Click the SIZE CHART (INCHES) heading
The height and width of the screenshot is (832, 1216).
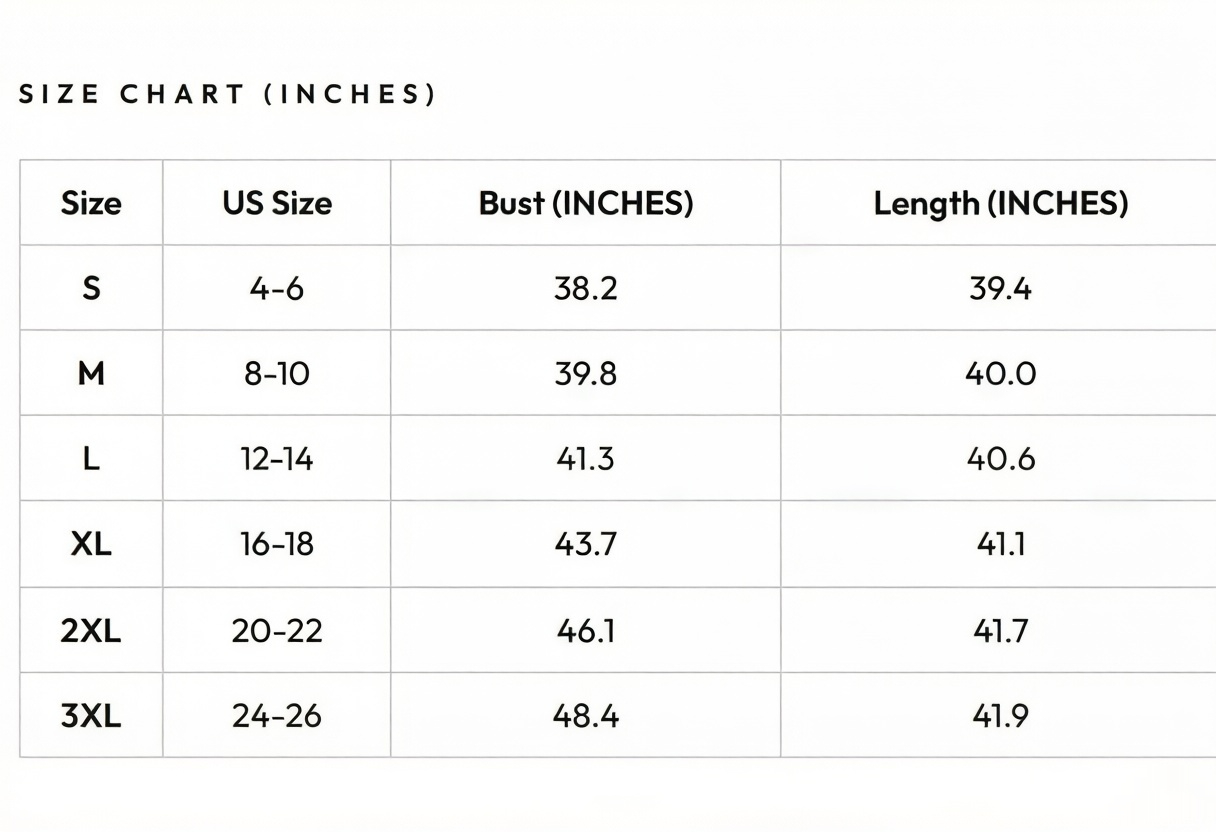(228, 95)
